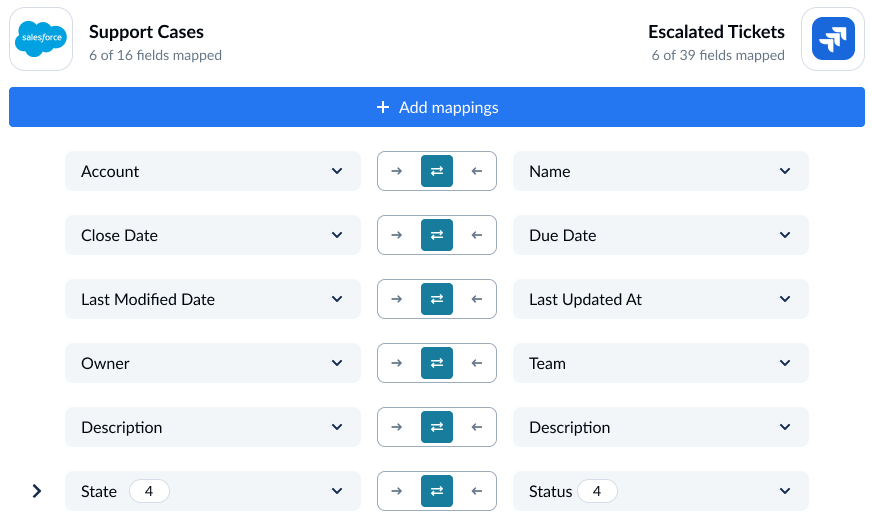The image size is (872, 522).
Task: Open the right Description field dropdown
Action: pos(660,427)
